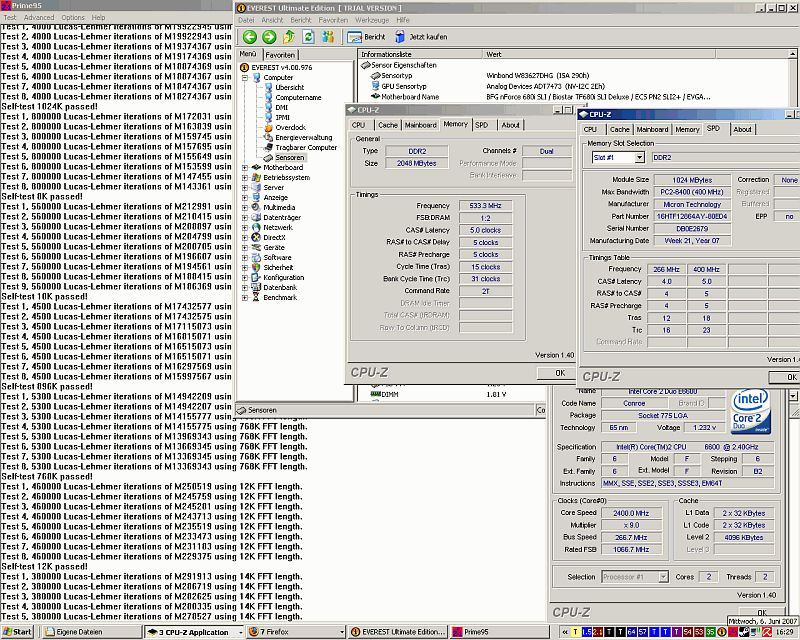Expand the DirectX tree node
The width and height of the screenshot is (800, 640).
(245, 237)
